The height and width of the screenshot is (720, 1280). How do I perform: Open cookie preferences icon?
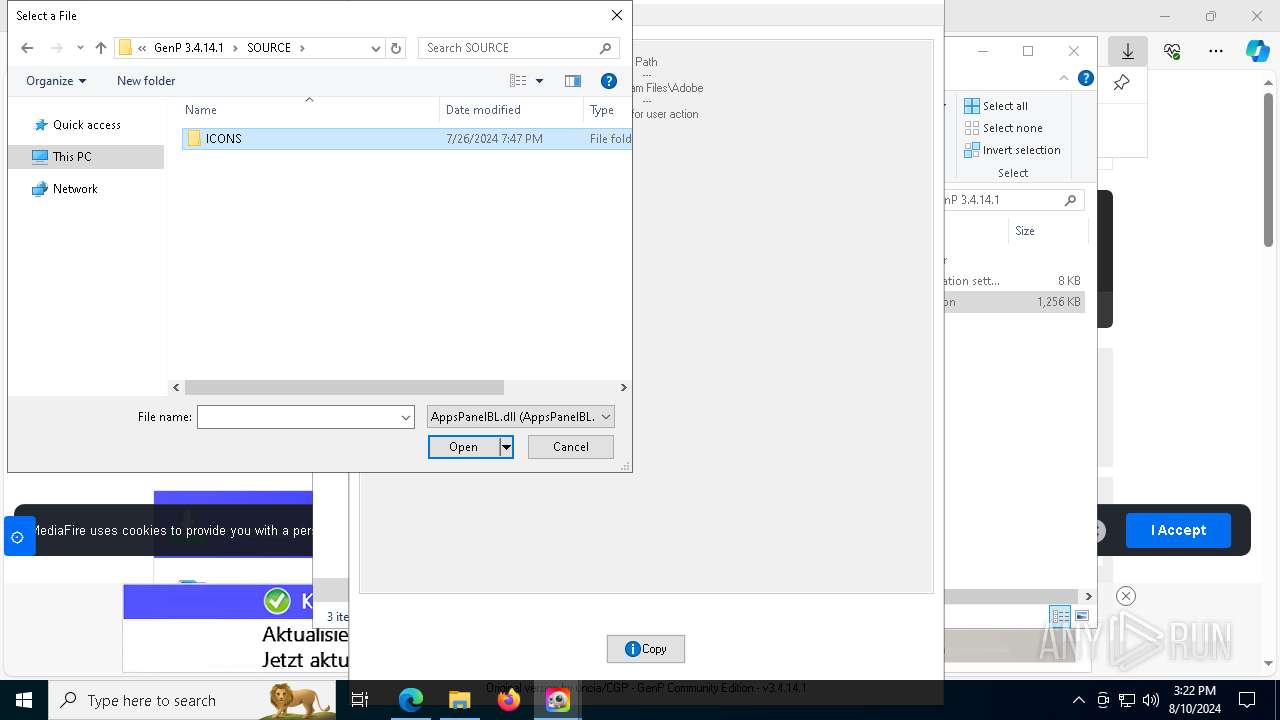[17, 537]
